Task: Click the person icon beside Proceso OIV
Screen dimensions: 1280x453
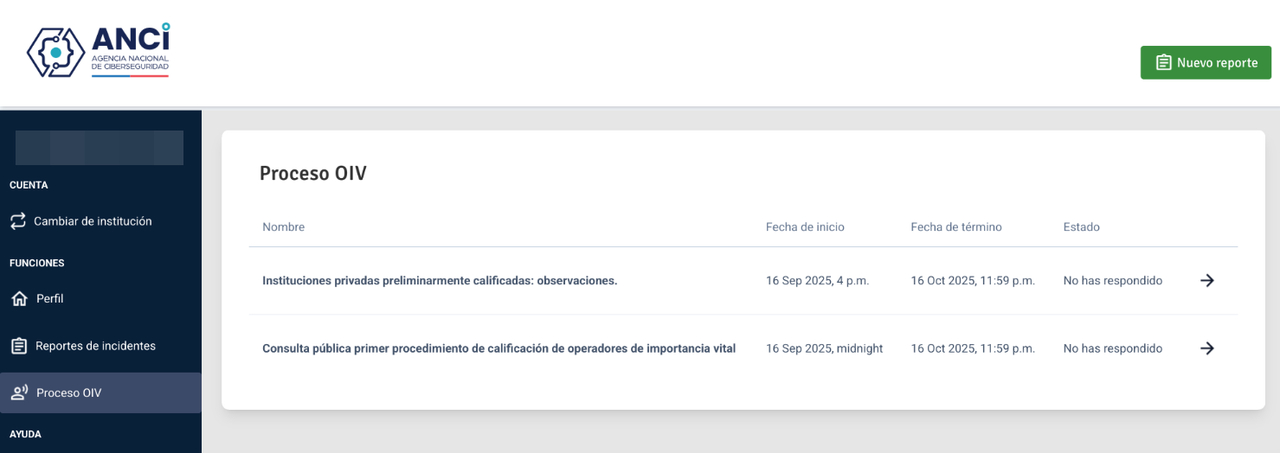Action: click(19, 393)
